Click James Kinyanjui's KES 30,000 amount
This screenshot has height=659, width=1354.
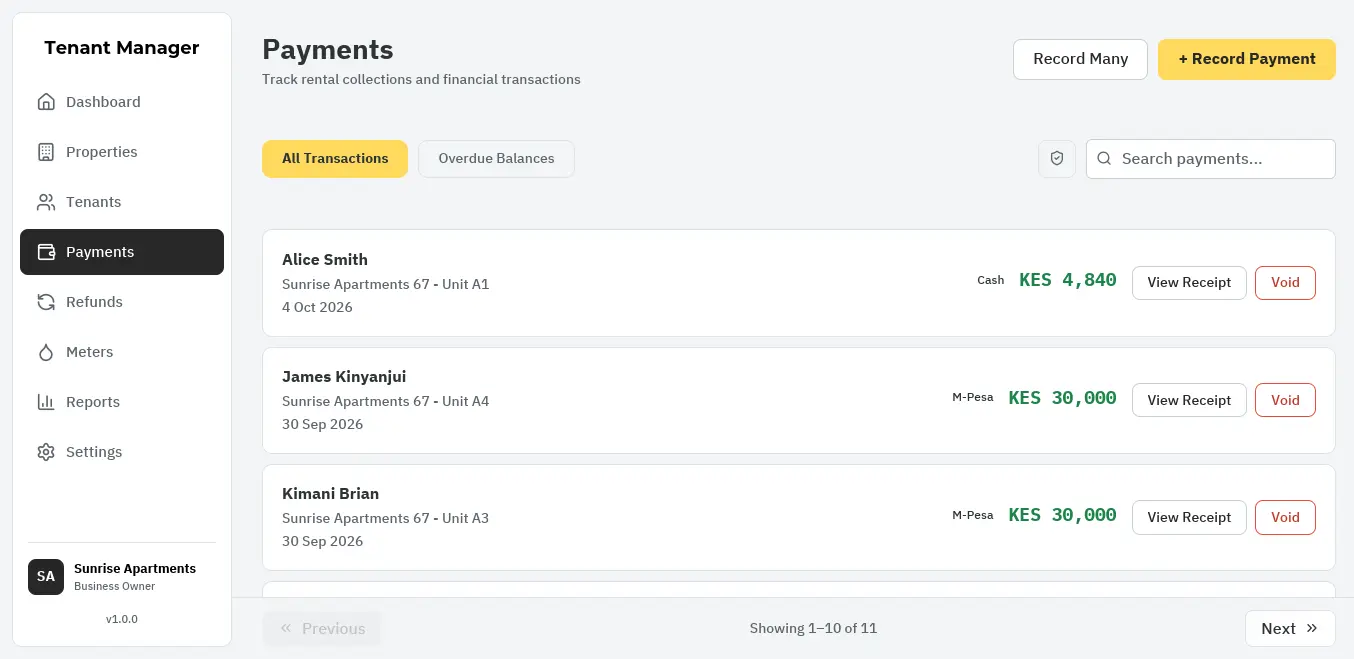1062,398
